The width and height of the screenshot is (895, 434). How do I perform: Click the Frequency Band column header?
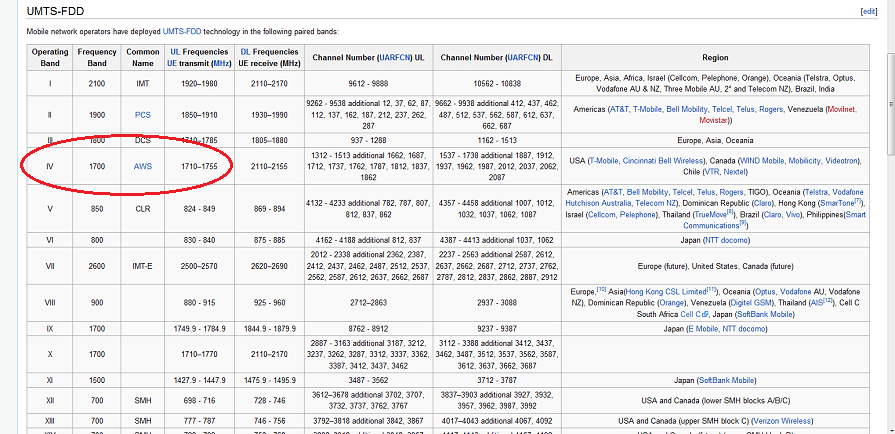[x=97, y=58]
